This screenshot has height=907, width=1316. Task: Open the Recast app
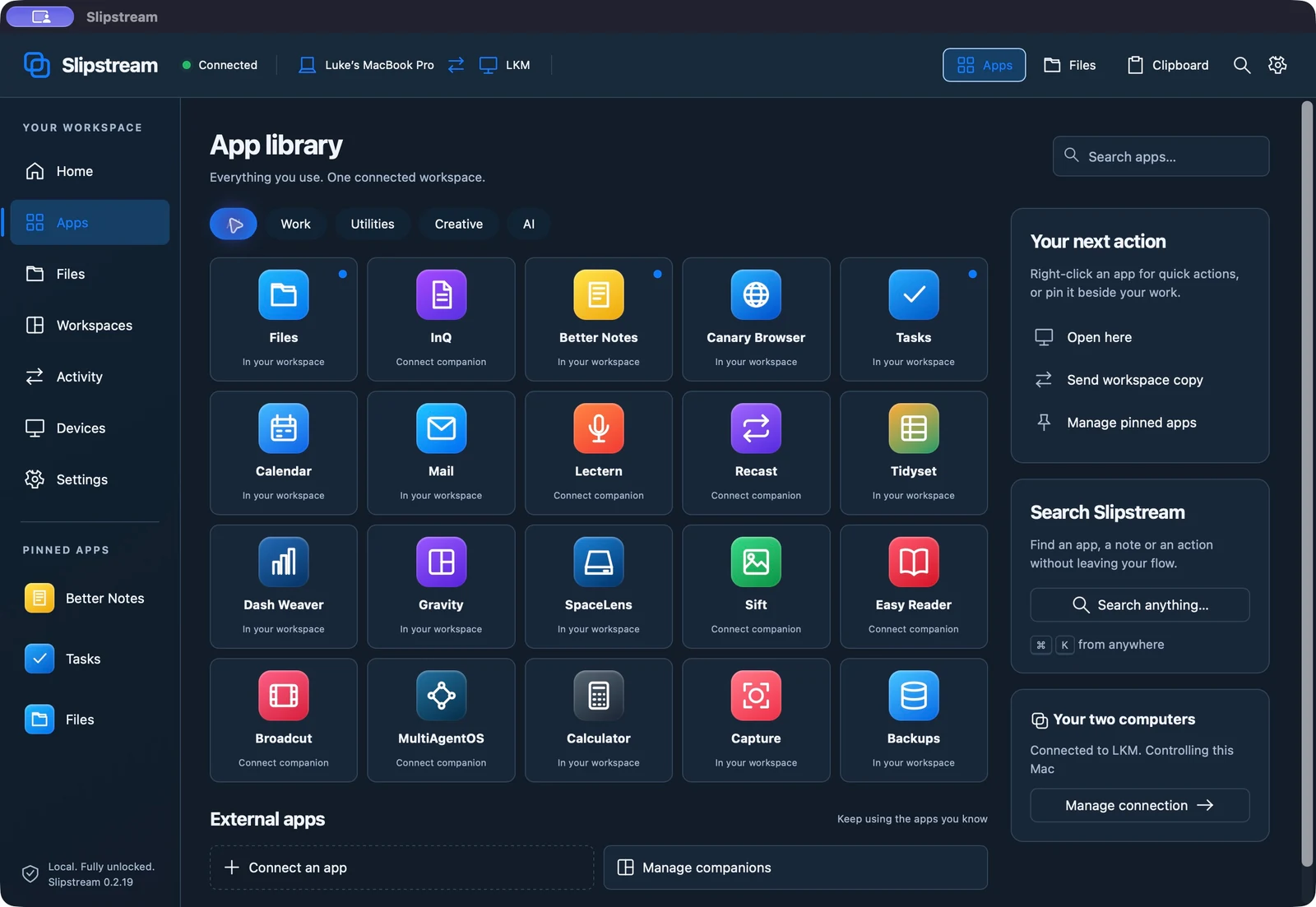756,453
